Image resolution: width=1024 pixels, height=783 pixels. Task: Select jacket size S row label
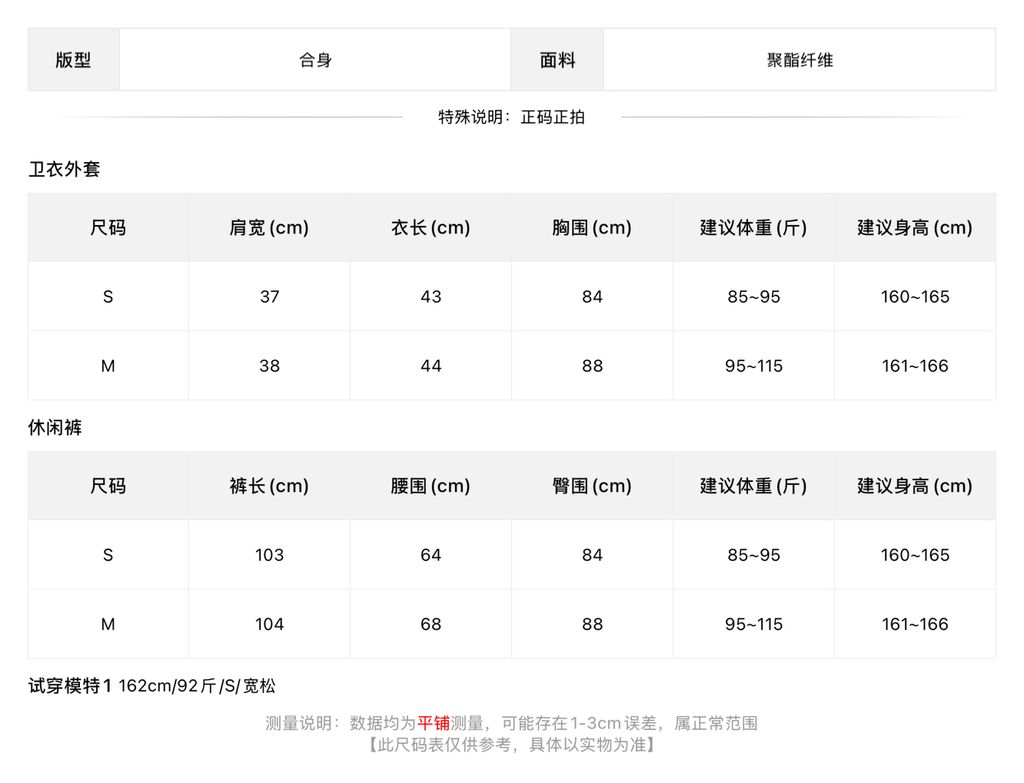point(108,296)
